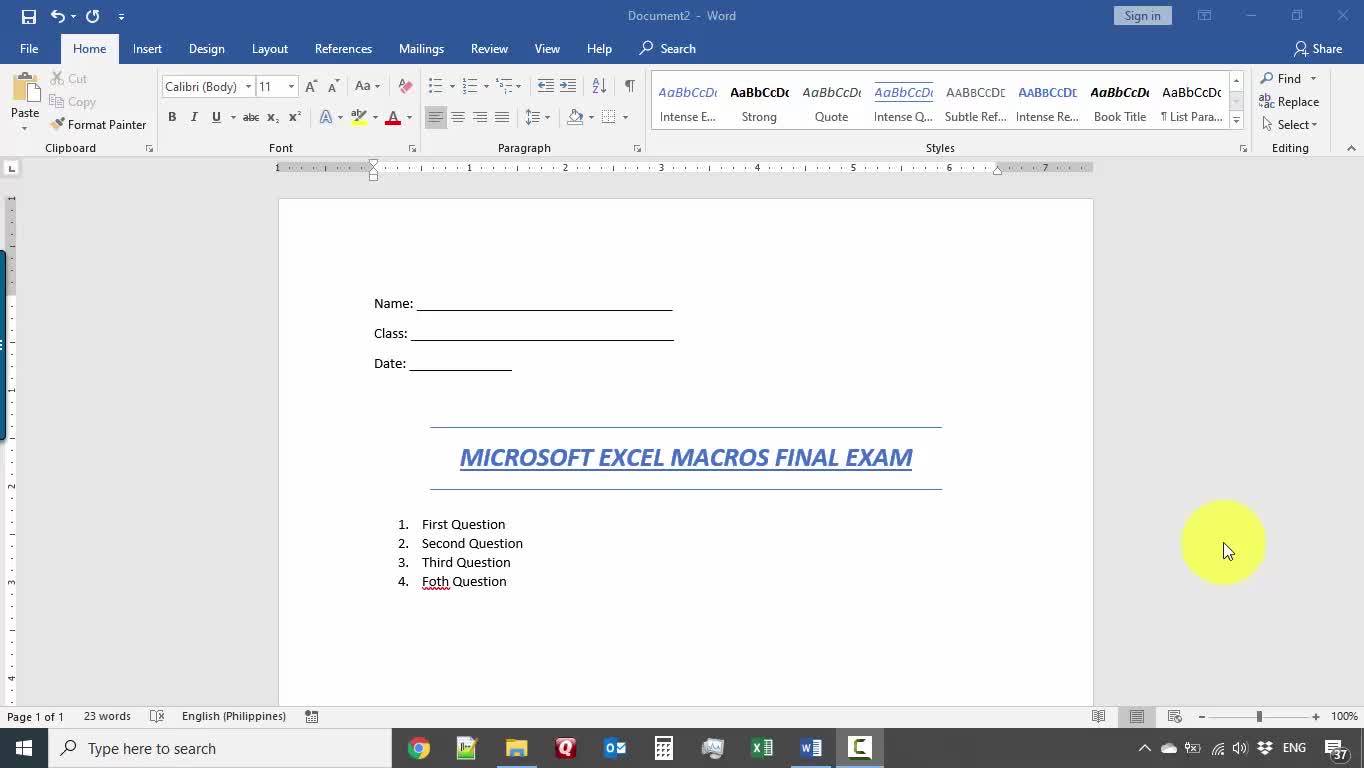This screenshot has width=1364, height=768.
Task: Switch to the References tab
Action: pos(343,49)
